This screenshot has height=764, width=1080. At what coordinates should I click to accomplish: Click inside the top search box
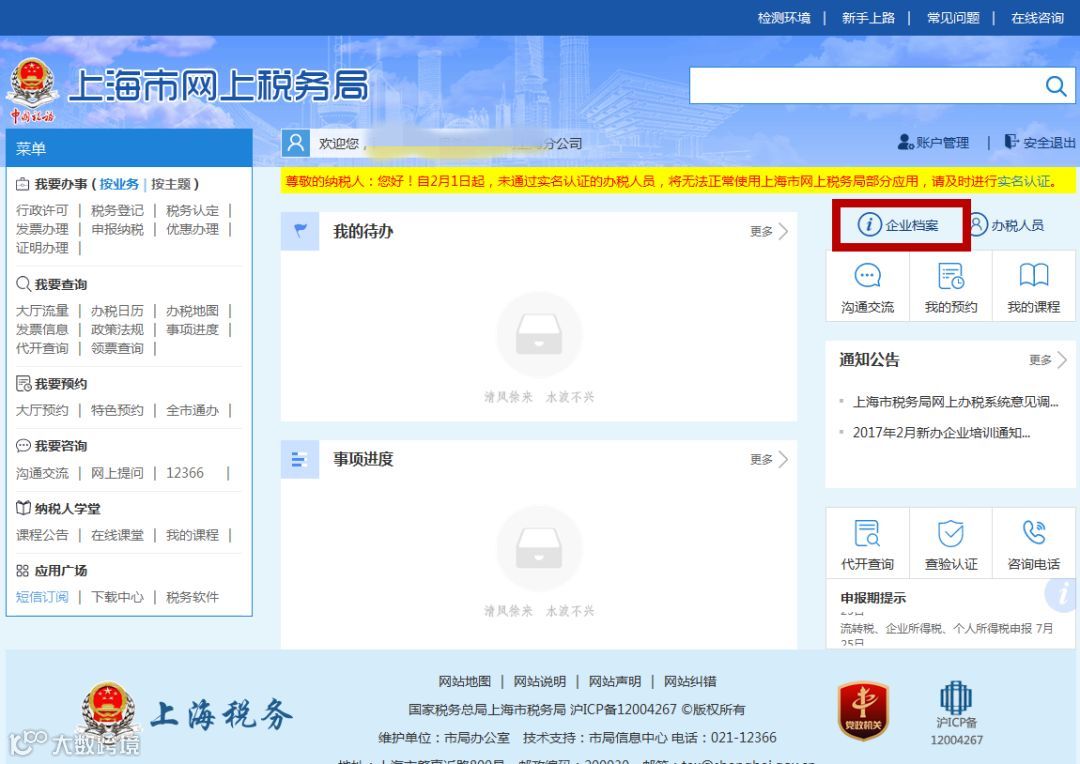click(865, 86)
